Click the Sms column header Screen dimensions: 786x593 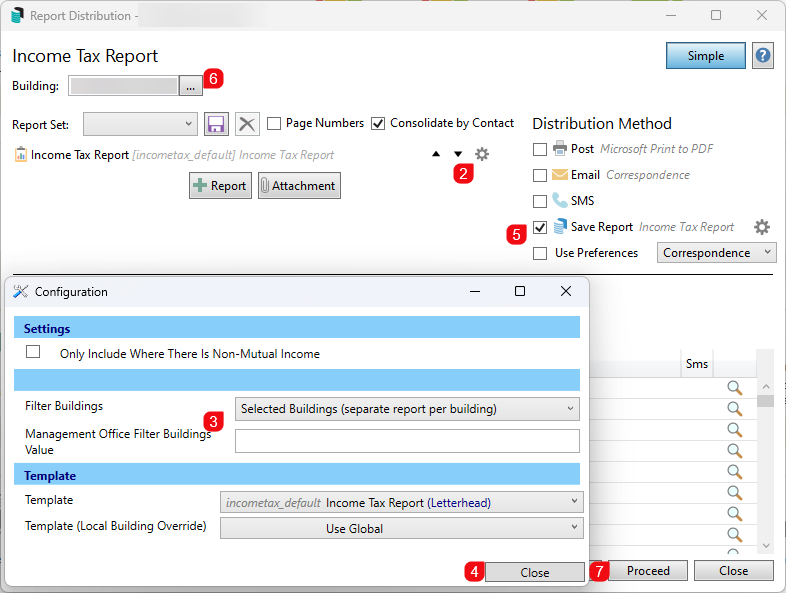[x=697, y=364]
